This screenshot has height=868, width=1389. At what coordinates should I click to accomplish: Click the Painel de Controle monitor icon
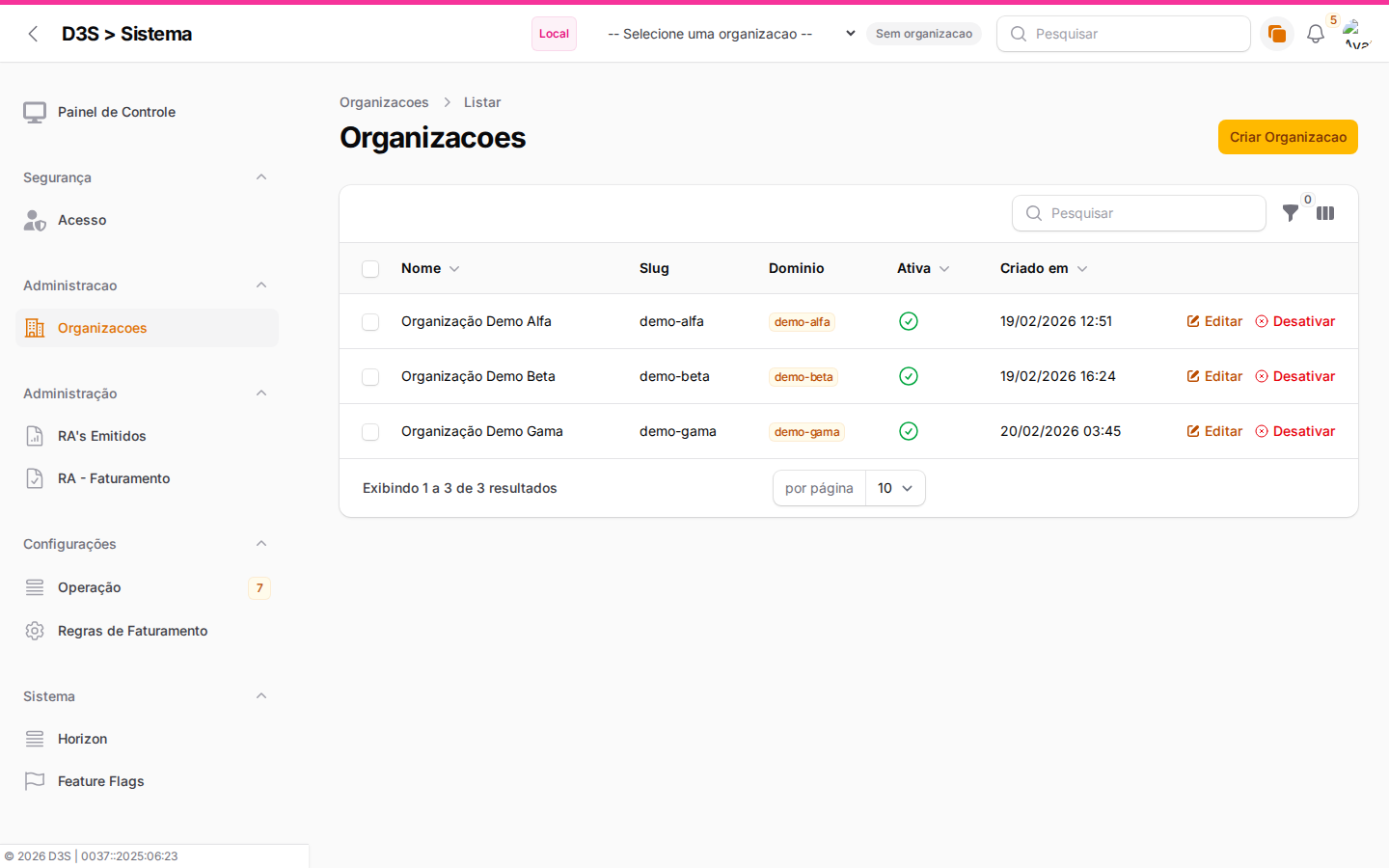point(35,112)
